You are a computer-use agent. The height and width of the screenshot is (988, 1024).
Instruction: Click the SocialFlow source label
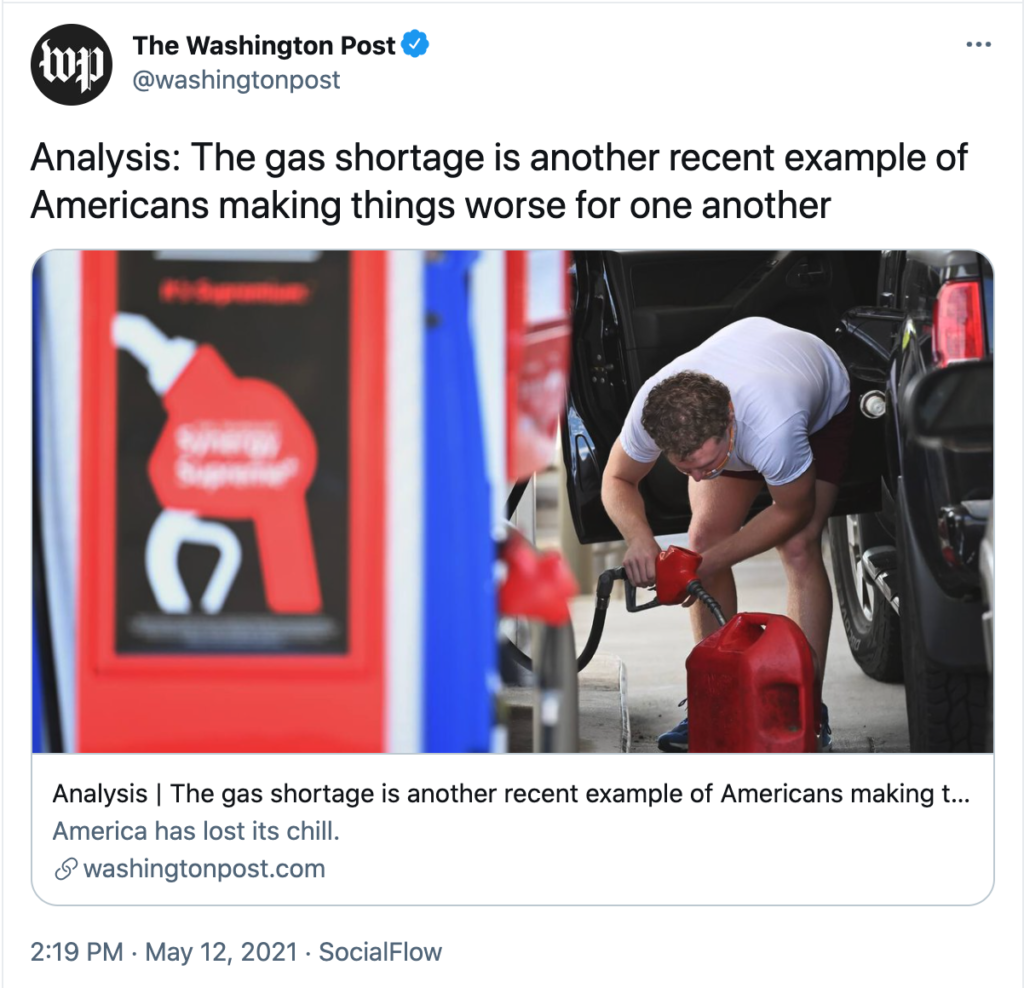(x=380, y=951)
